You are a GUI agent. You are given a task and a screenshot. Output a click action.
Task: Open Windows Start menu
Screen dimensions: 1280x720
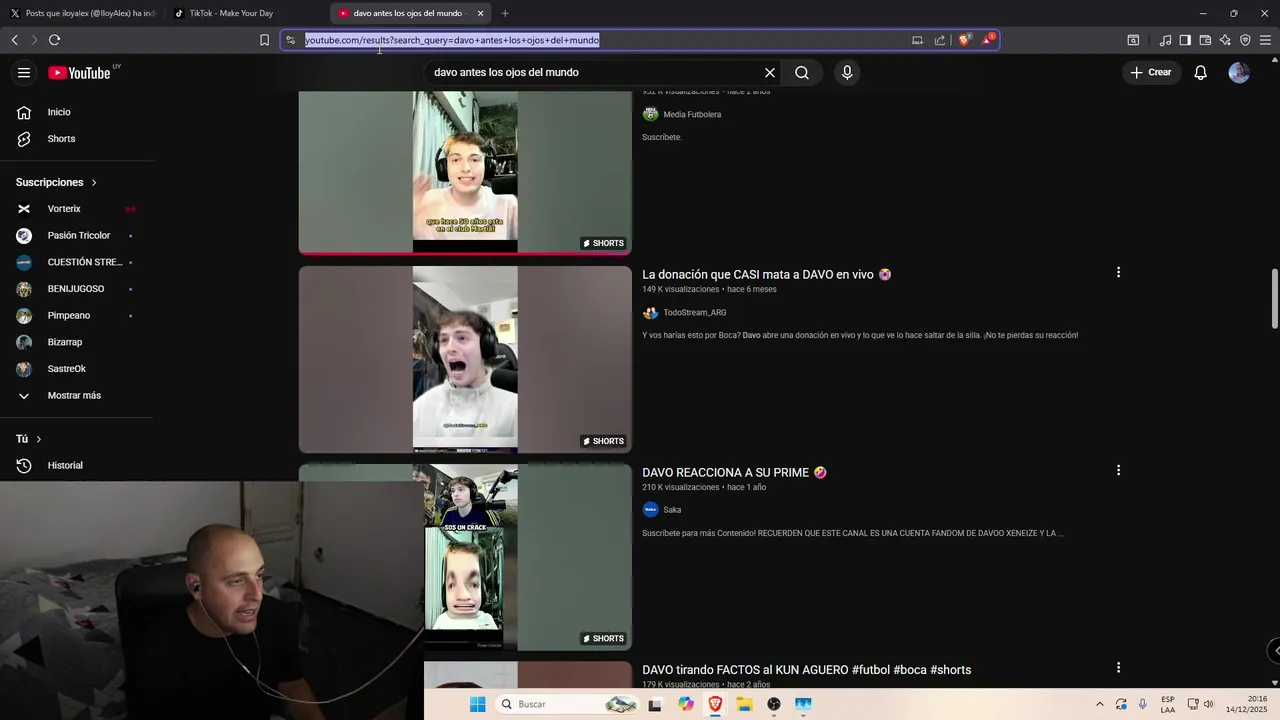pyautogui.click(x=478, y=704)
